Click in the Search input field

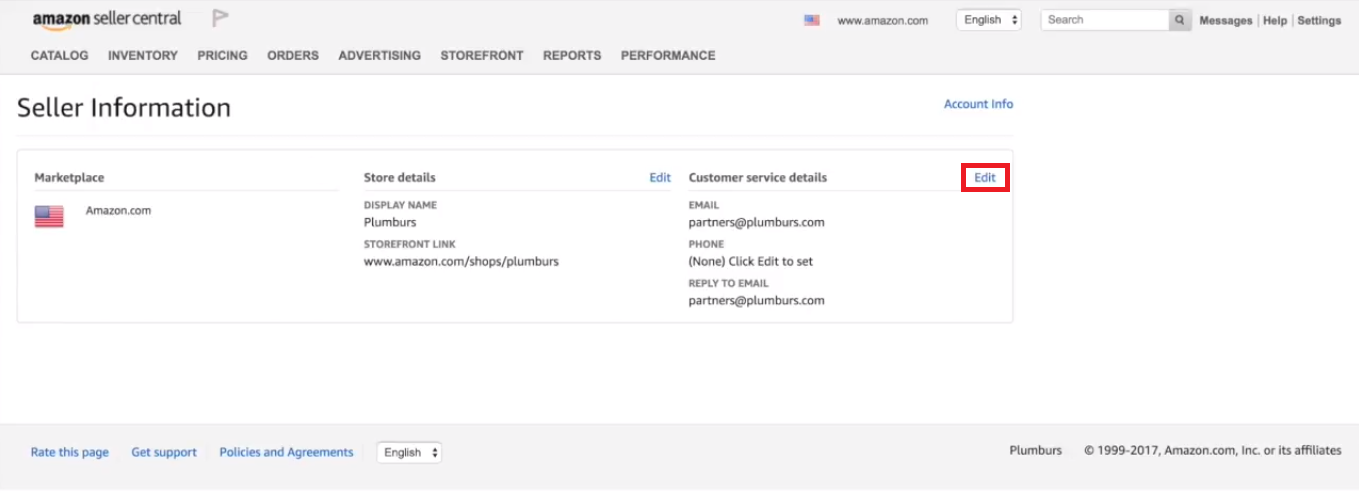[x=1105, y=20]
